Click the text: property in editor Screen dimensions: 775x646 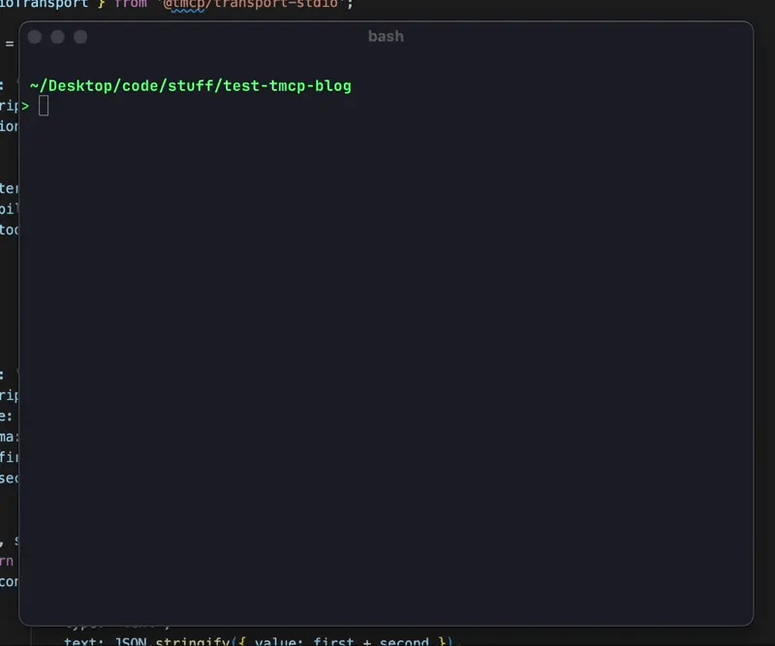coord(84,640)
